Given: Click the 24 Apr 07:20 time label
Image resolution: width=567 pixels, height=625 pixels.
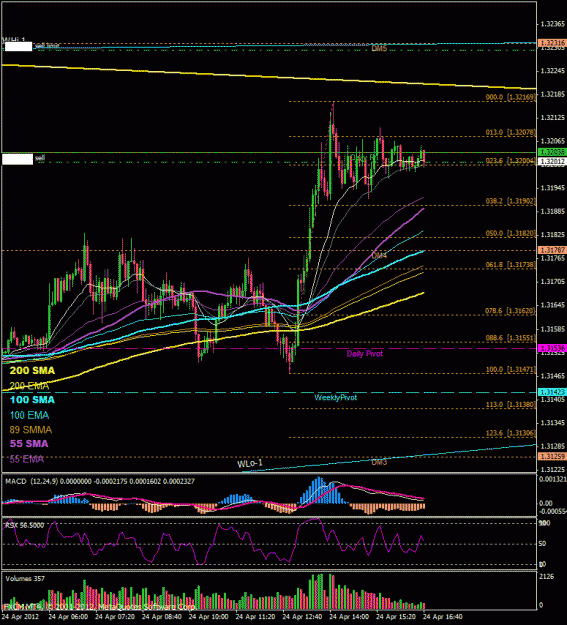Looking at the screenshot, I should 115,617.
